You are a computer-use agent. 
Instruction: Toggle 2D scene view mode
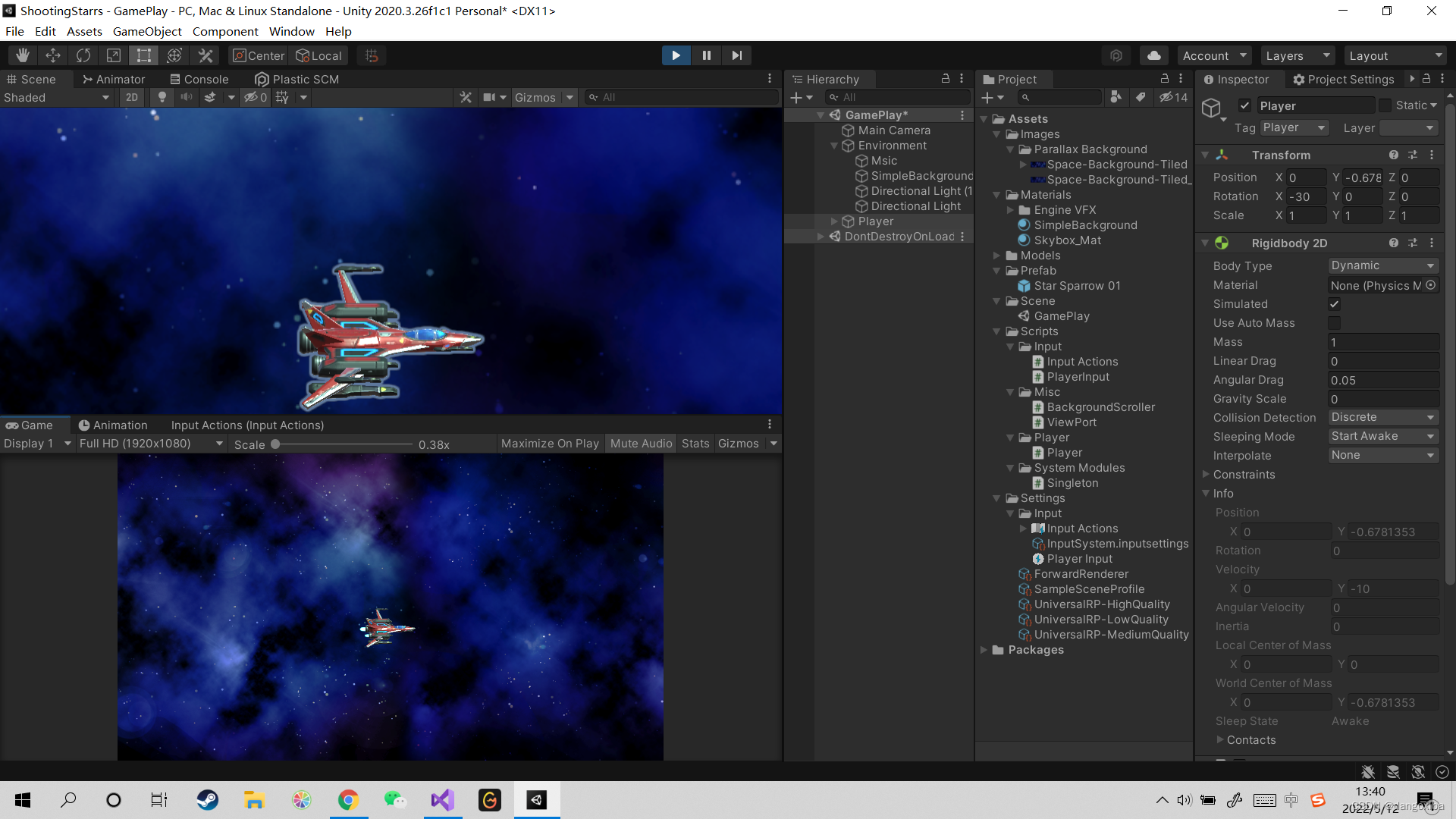132,97
